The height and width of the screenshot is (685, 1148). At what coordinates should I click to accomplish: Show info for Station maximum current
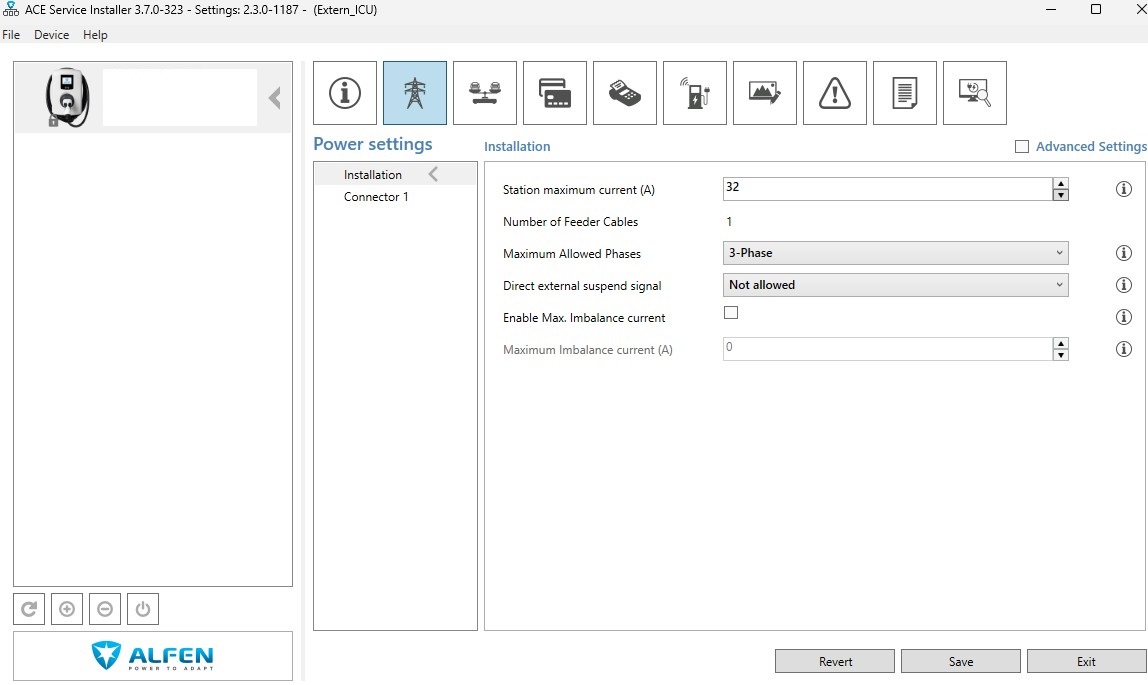pyautogui.click(x=1123, y=189)
